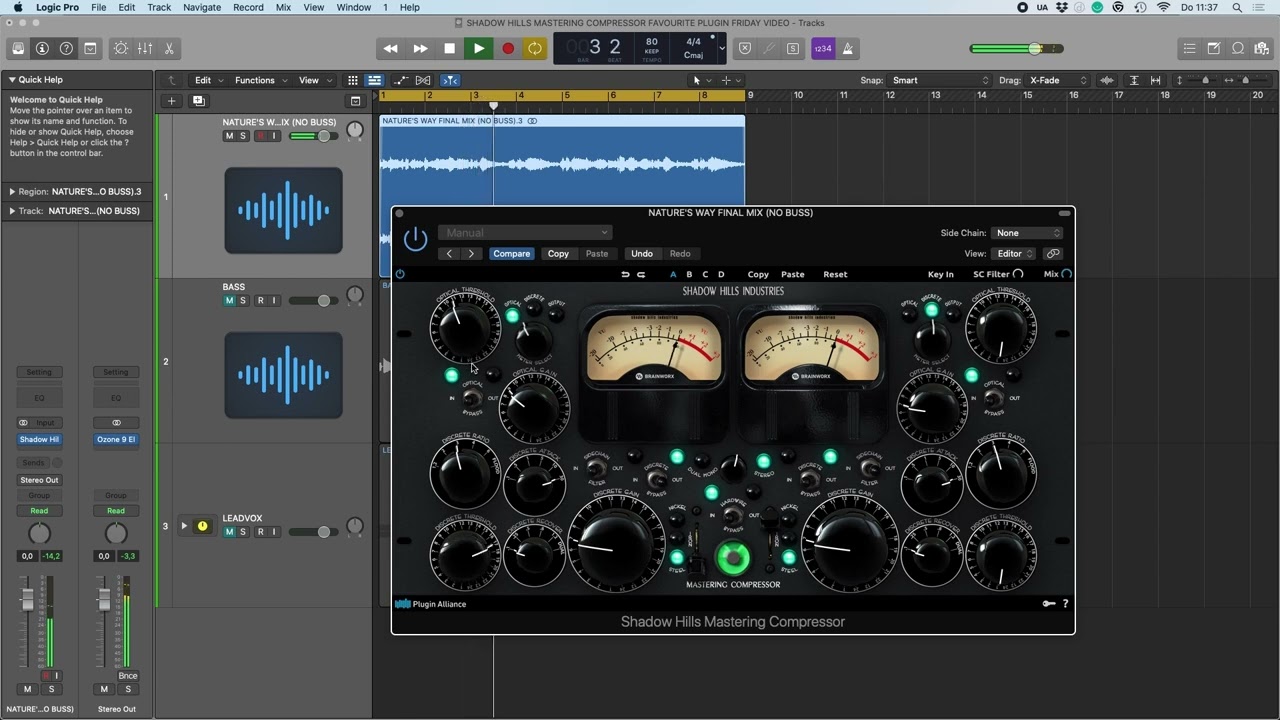Click the Shadow Hil plugin slot in channel strip
The width and height of the screenshot is (1280, 720).
pyautogui.click(x=39, y=439)
